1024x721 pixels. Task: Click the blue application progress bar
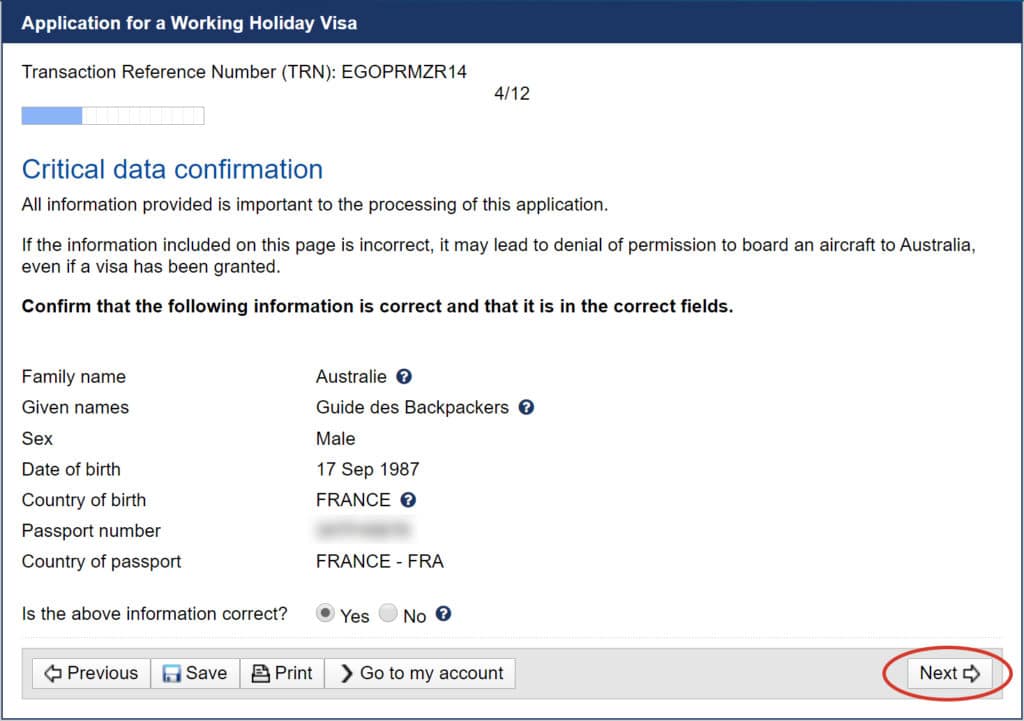point(113,116)
